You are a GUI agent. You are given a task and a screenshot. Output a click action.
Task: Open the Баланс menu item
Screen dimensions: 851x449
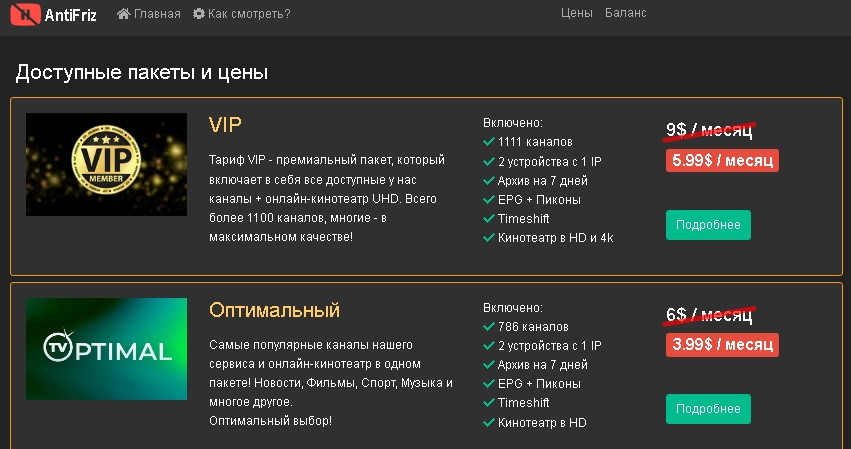pyautogui.click(x=626, y=13)
